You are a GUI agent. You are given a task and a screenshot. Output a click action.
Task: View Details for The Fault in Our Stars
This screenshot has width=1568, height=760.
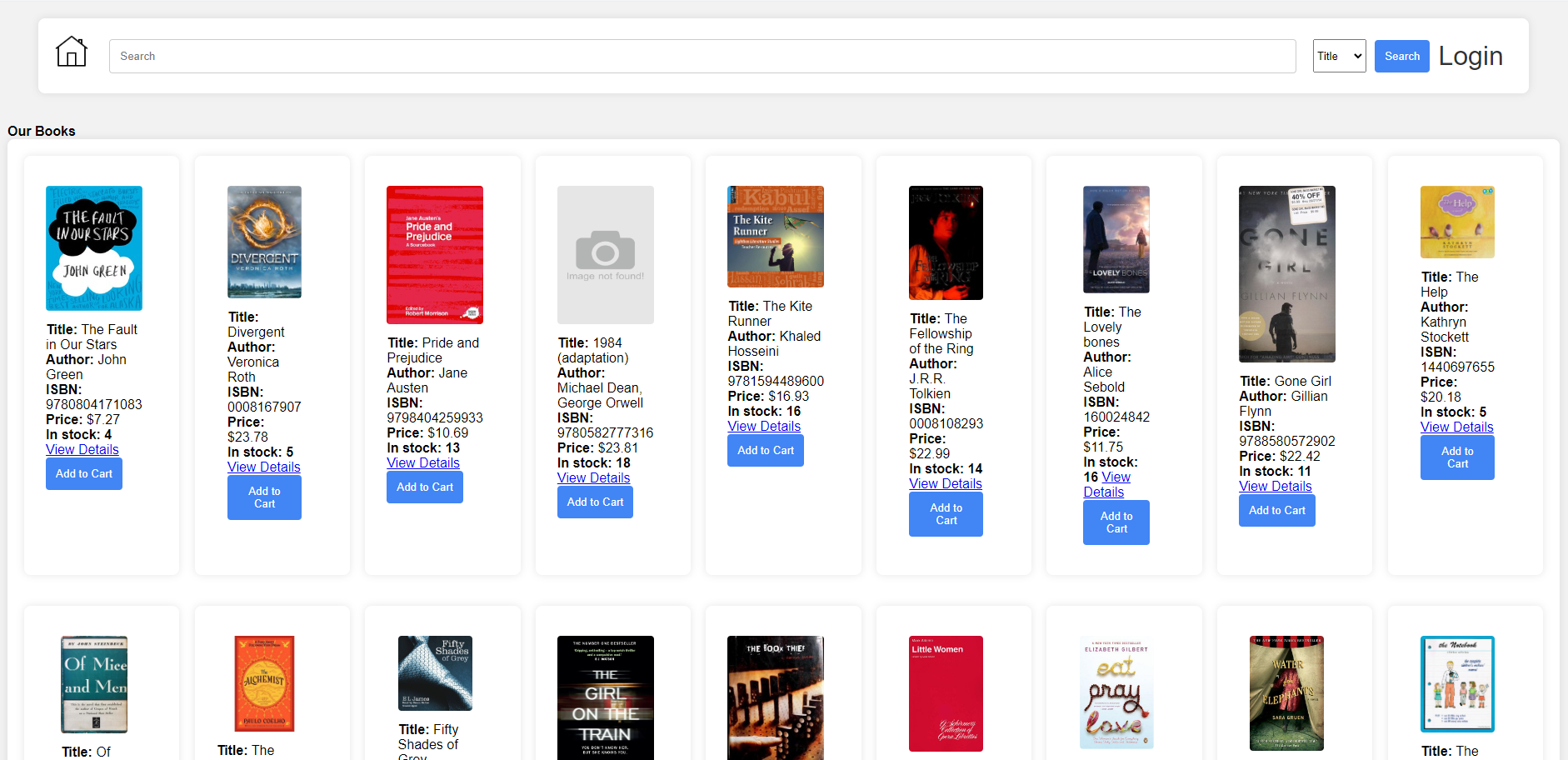click(x=82, y=449)
